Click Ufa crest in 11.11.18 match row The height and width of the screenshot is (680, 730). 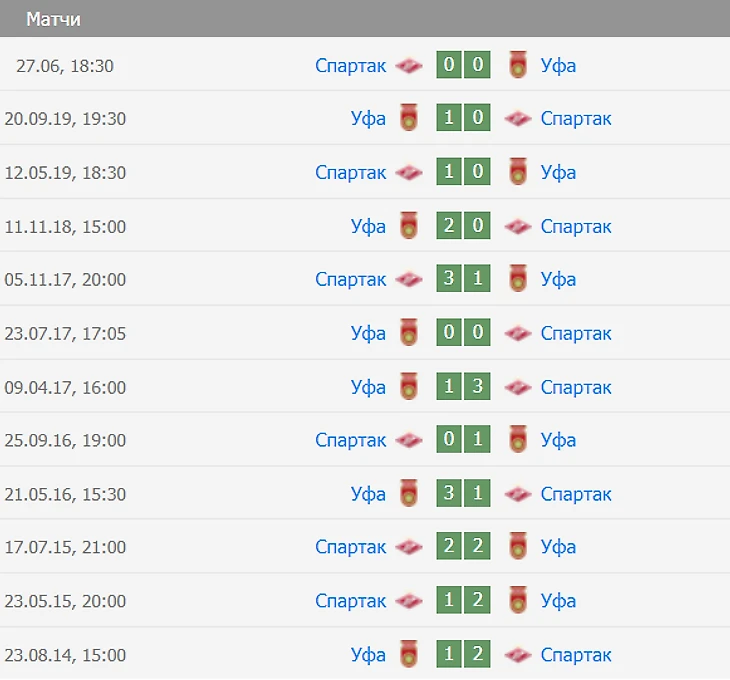click(408, 226)
